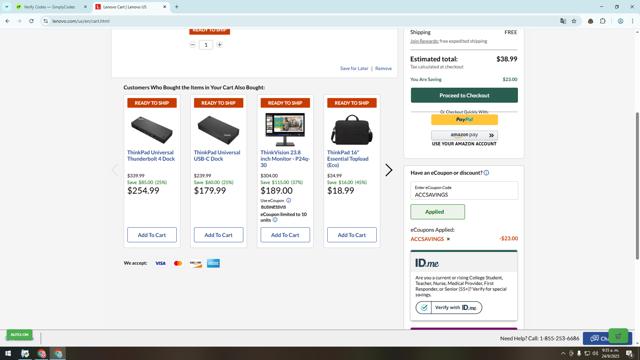Open the browser extensions puzzle icon
Screen dimensions: 640x360
[603, 21]
